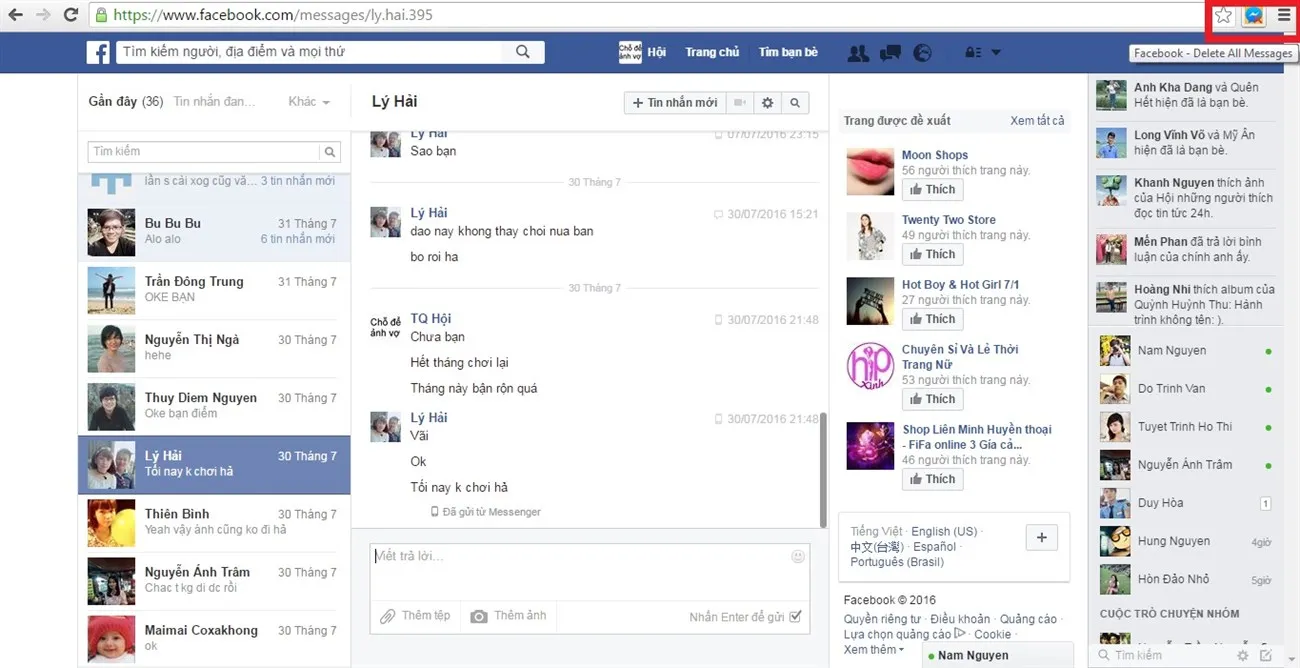This screenshot has height=668, width=1300.
Task: Open the emoji picker in the reply box
Action: click(797, 555)
